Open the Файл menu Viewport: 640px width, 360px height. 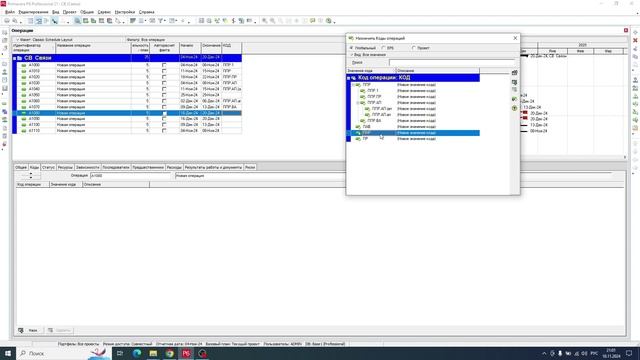[x=10, y=12]
